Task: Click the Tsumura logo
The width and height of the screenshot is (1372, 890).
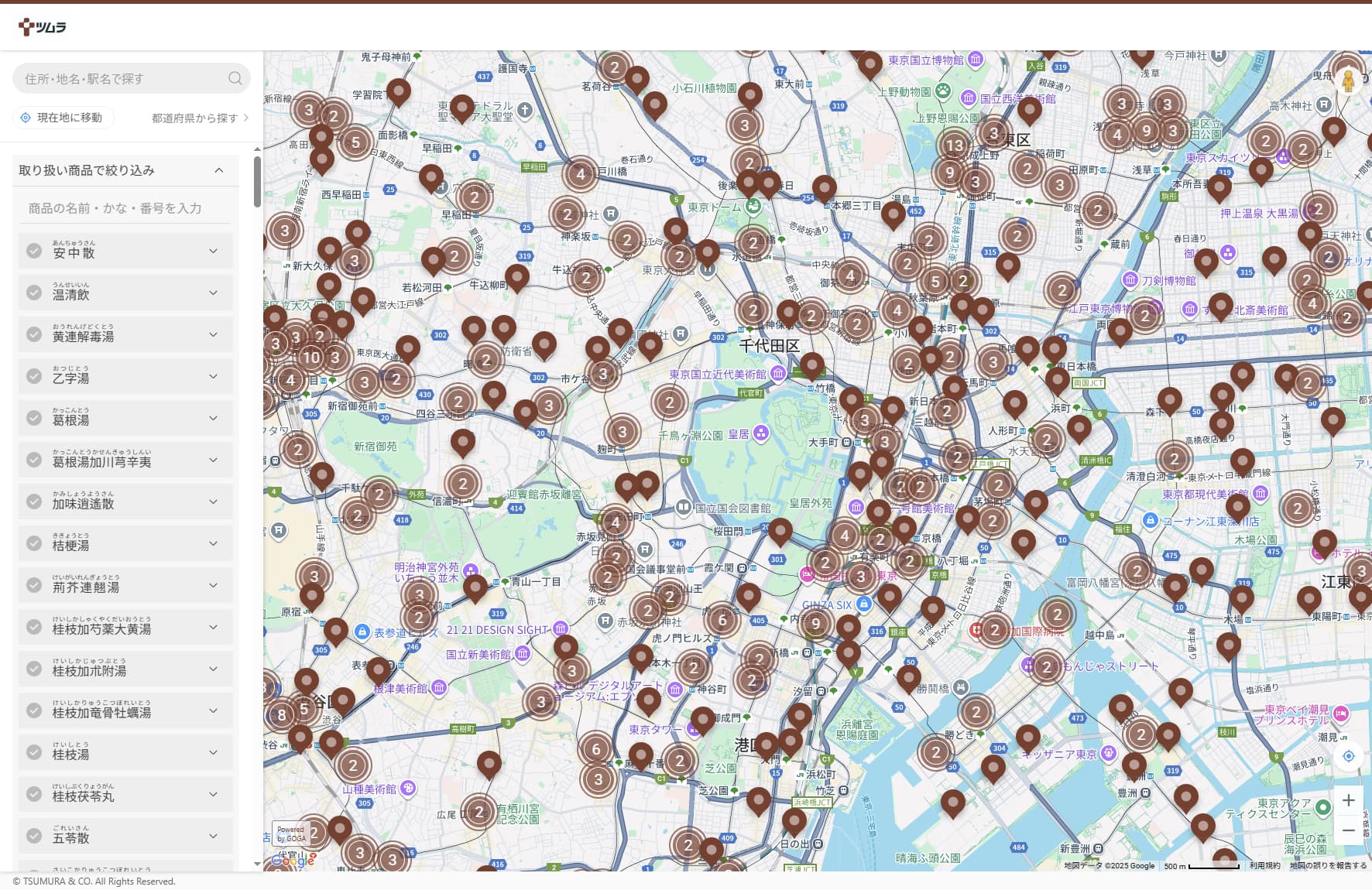Action: click(x=43, y=27)
